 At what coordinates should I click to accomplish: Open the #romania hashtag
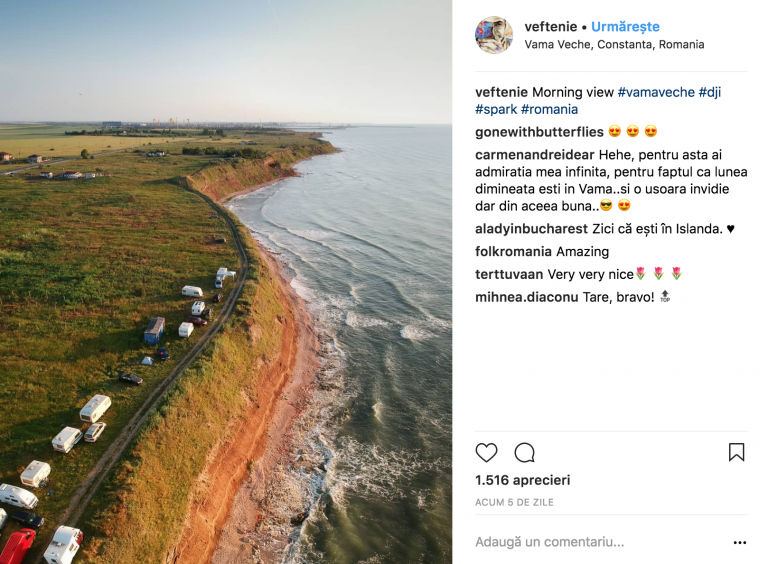coord(550,109)
